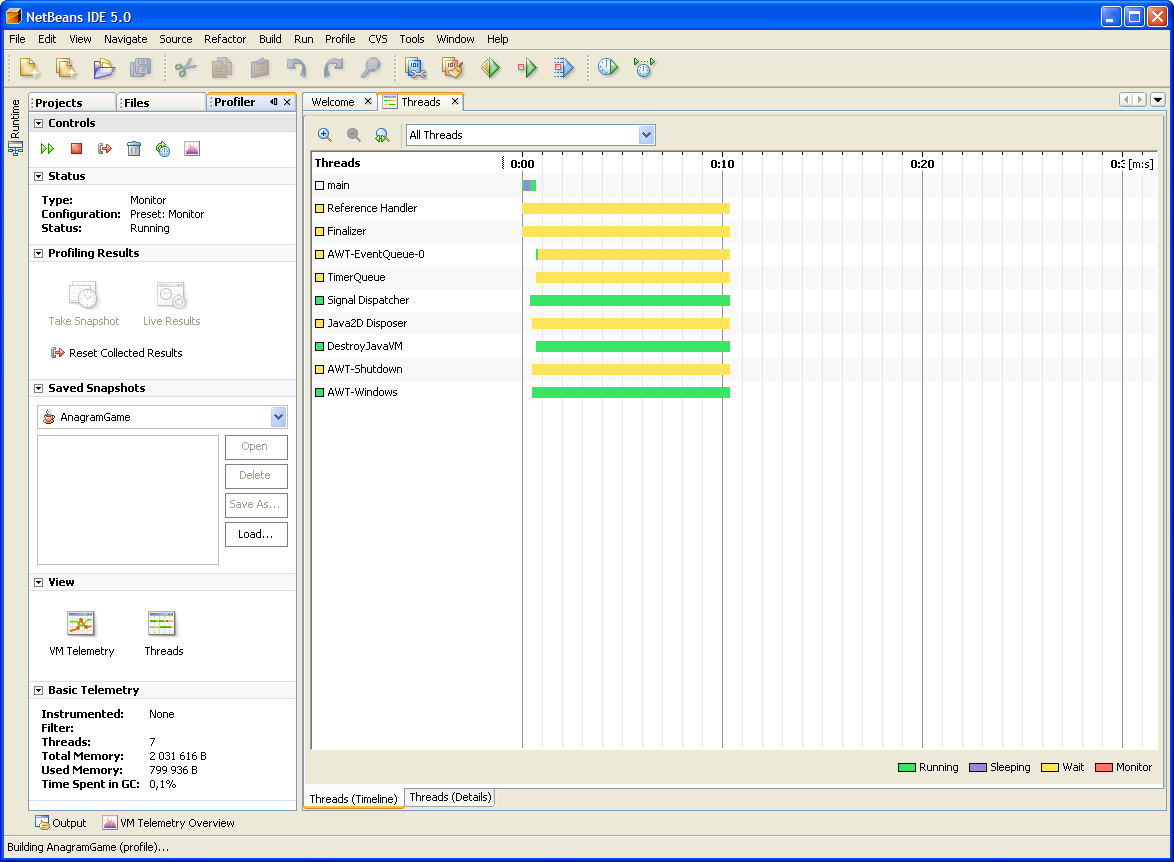
Task: Open the Refactor menu
Action: coord(225,39)
